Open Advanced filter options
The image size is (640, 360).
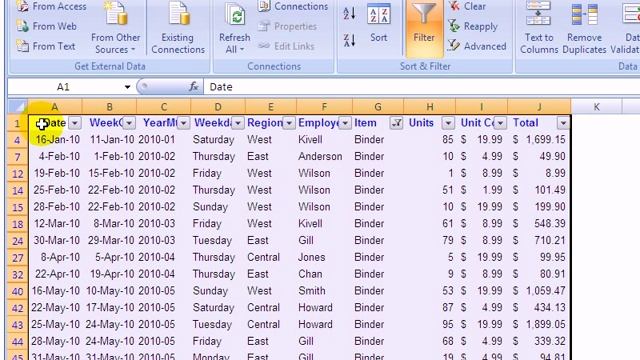[x=477, y=46]
